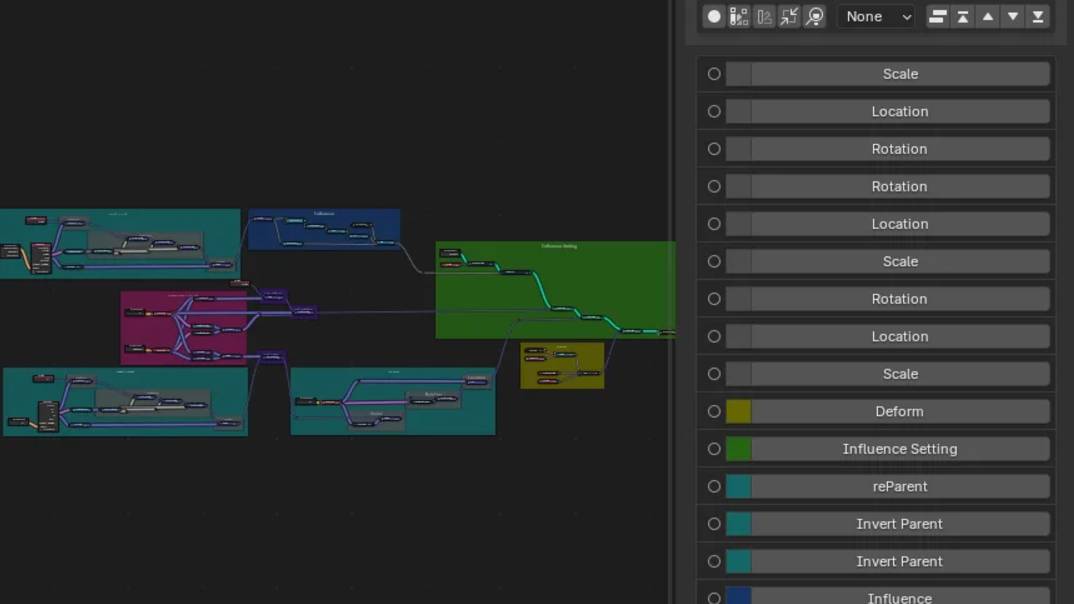
Task: Select the radio circle beside Deform
Action: [x=714, y=412]
